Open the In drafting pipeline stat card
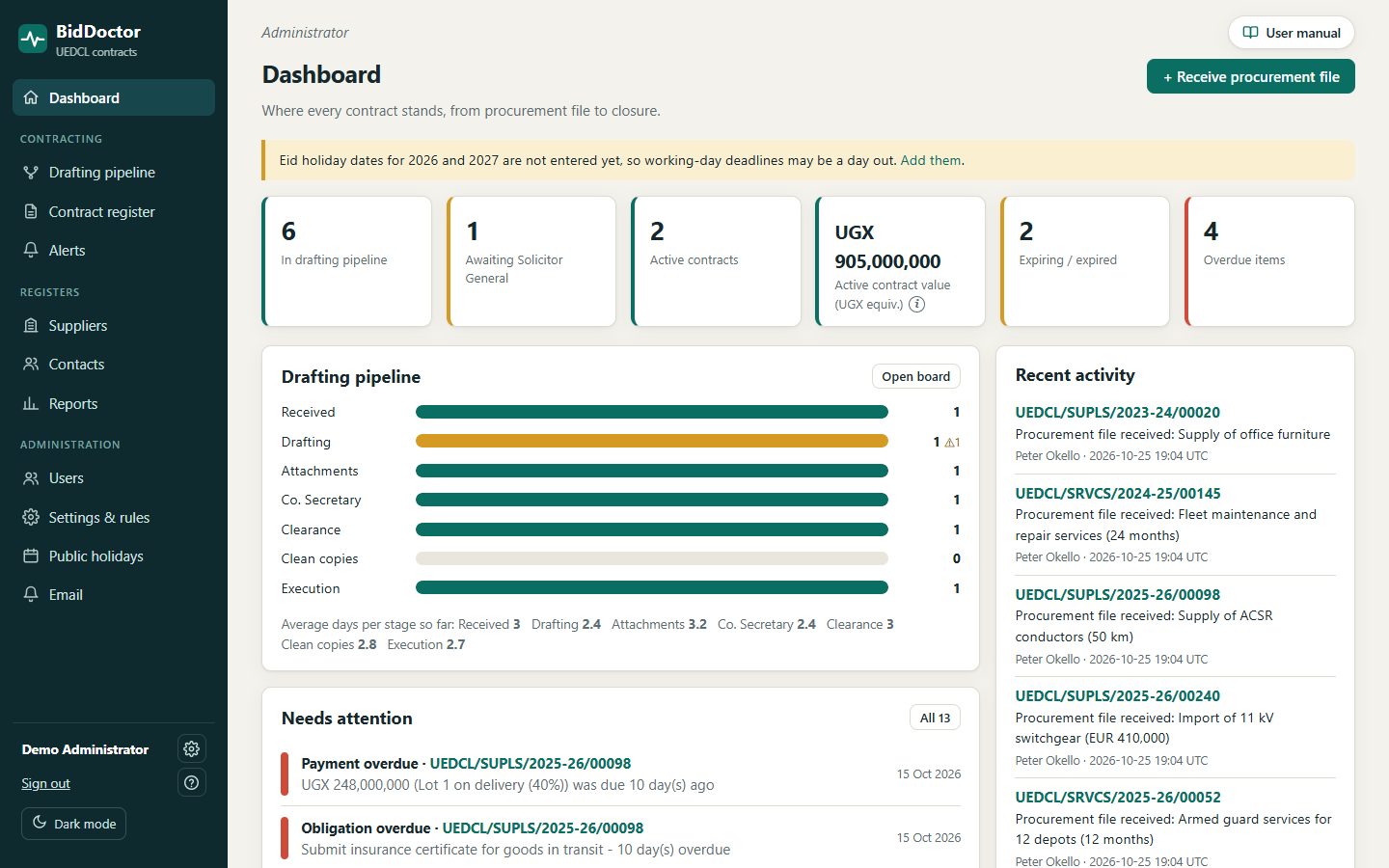The image size is (1389, 868). (x=346, y=261)
